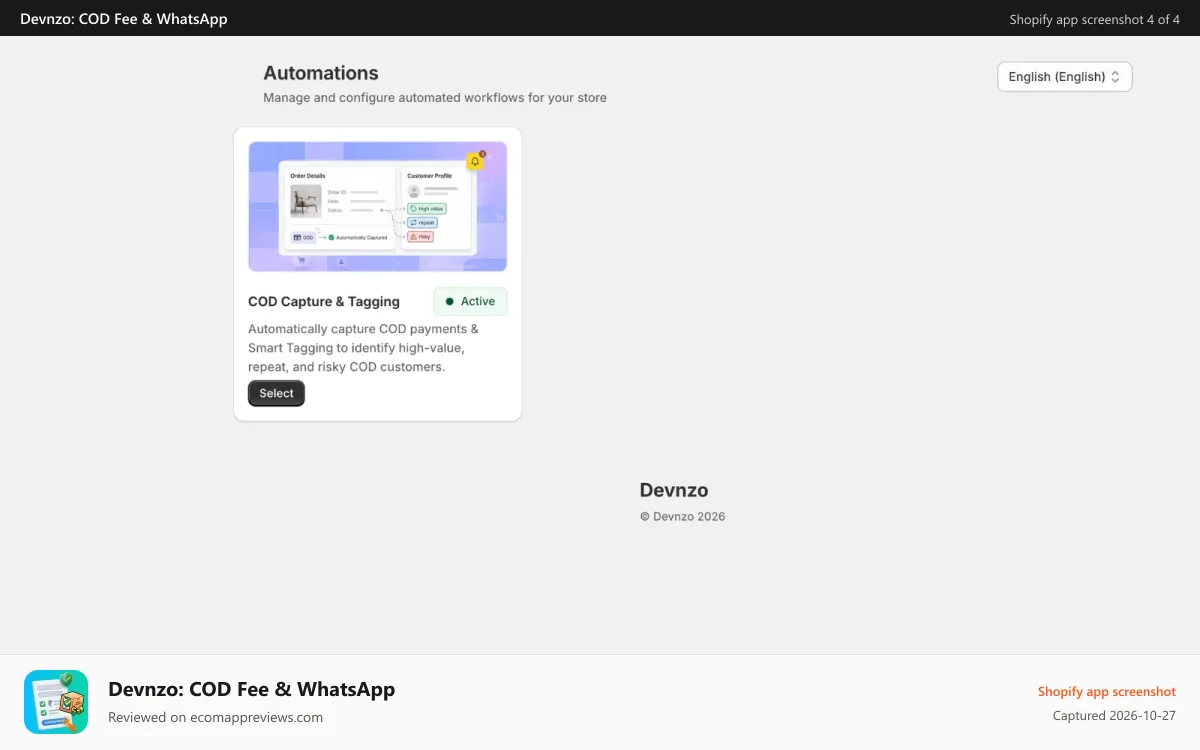Click the customer avatar in Customer Profile
This screenshot has height=750, width=1200.
(414, 191)
